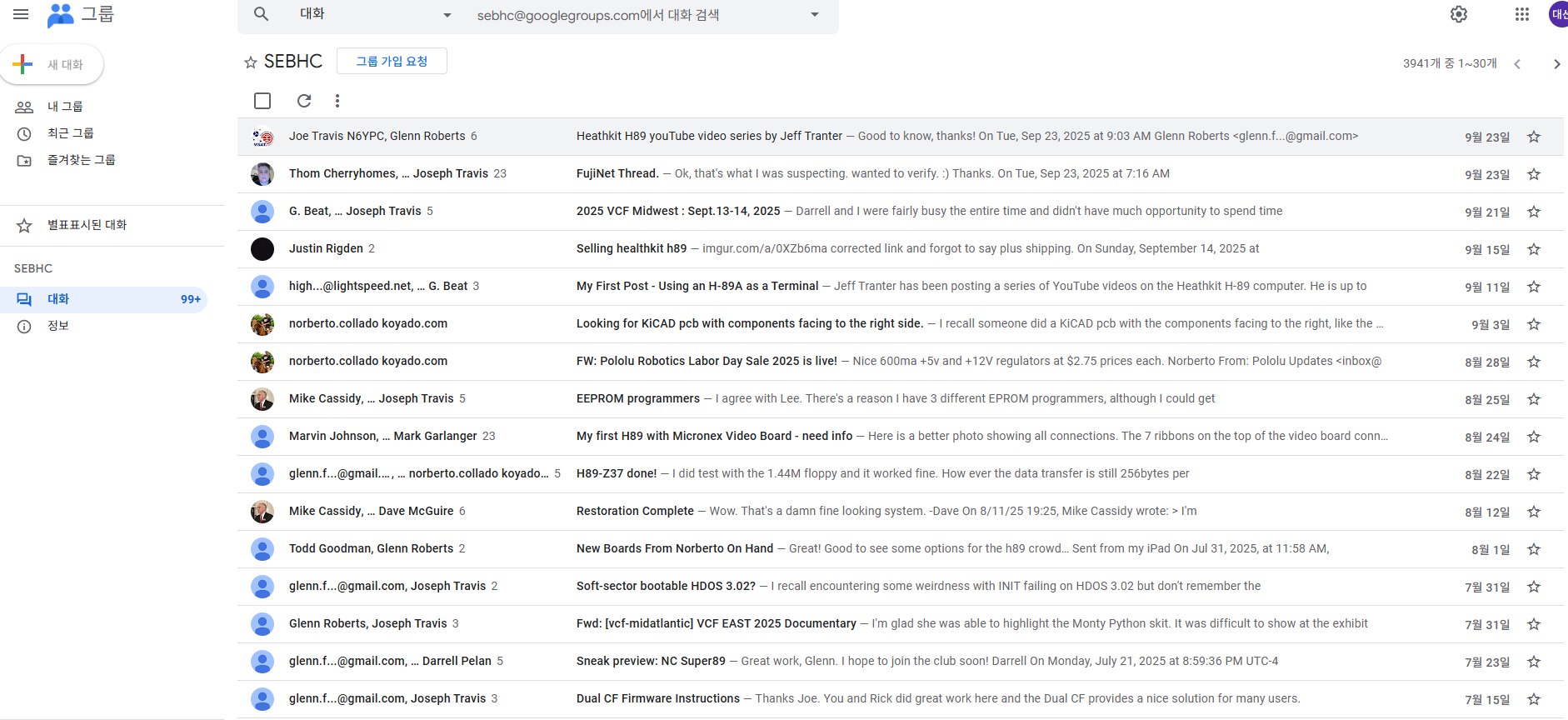Click the search magnifier icon
This screenshot has height=720, width=1568.
(x=261, y=14)
